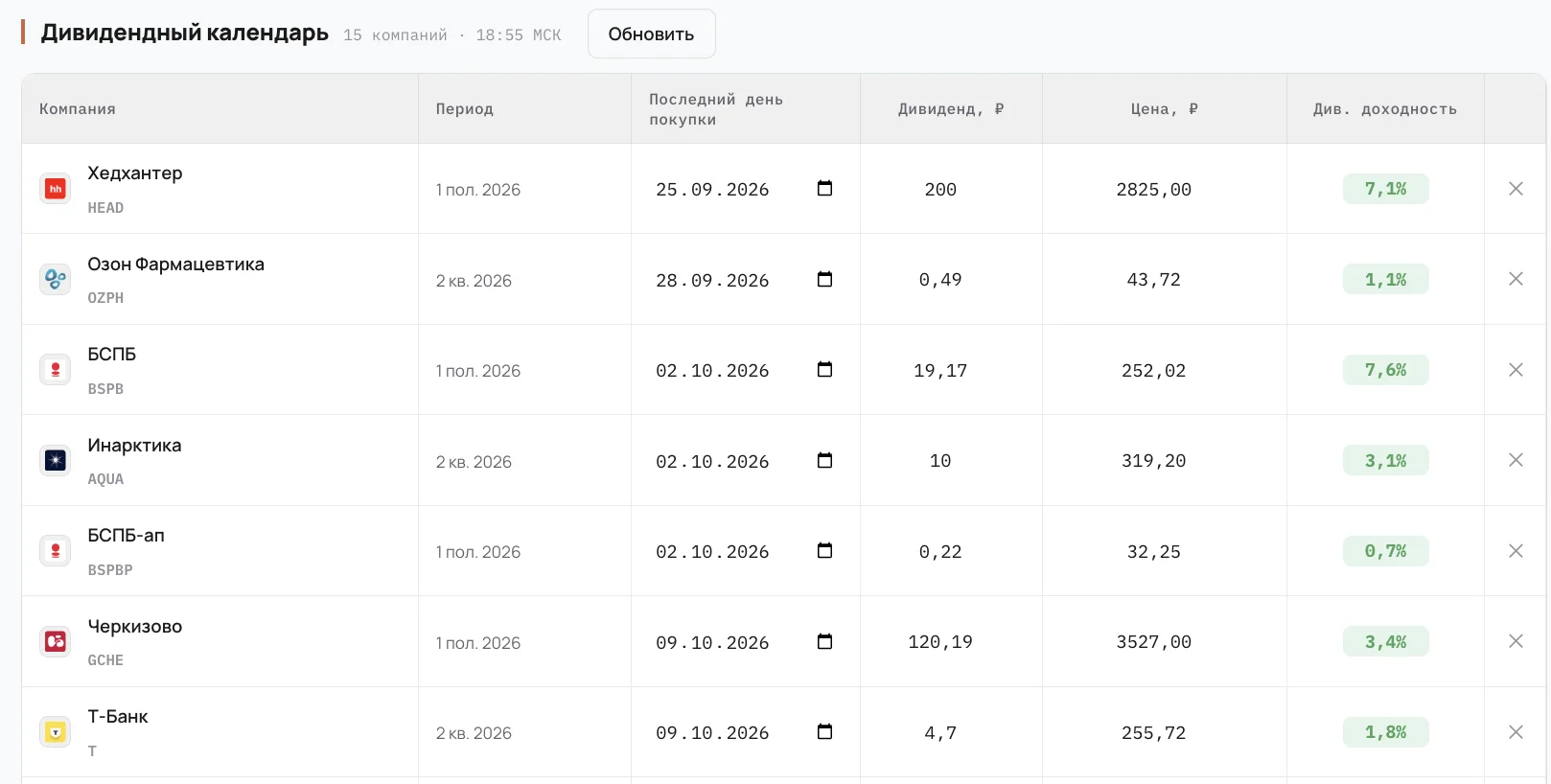This screenshot has height=784, width=1551.
Task: Edit the Инарктика dividend value 10
Action: (x=940, y=461)
